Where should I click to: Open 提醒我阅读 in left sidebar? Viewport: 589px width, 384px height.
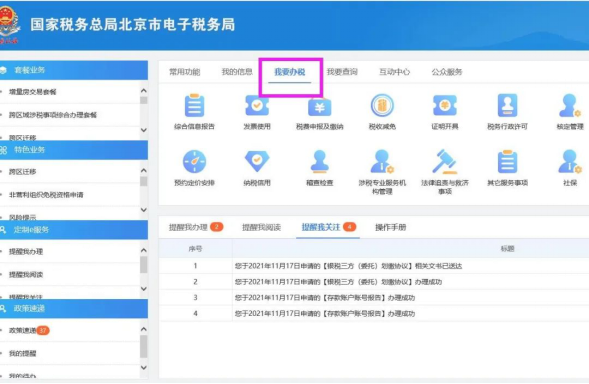26,275
